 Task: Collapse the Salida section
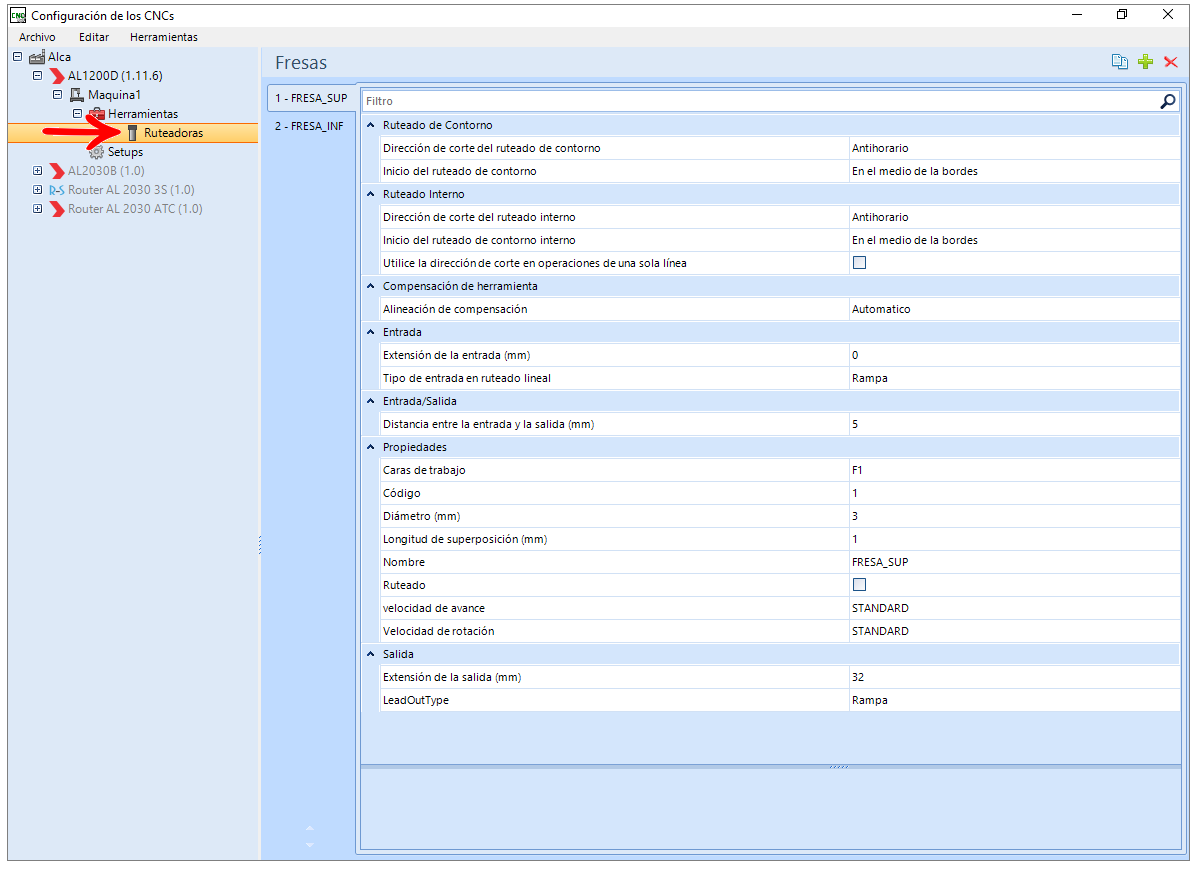[x=371, y=654]
